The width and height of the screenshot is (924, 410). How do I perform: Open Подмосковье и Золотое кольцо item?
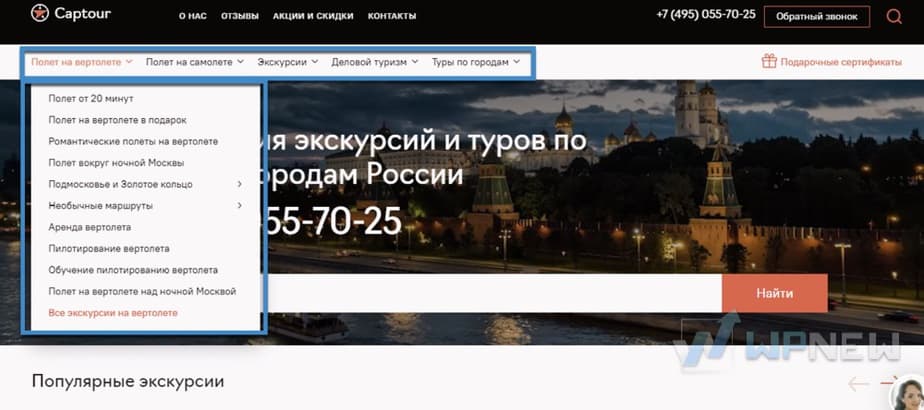[x=120, y=184]
